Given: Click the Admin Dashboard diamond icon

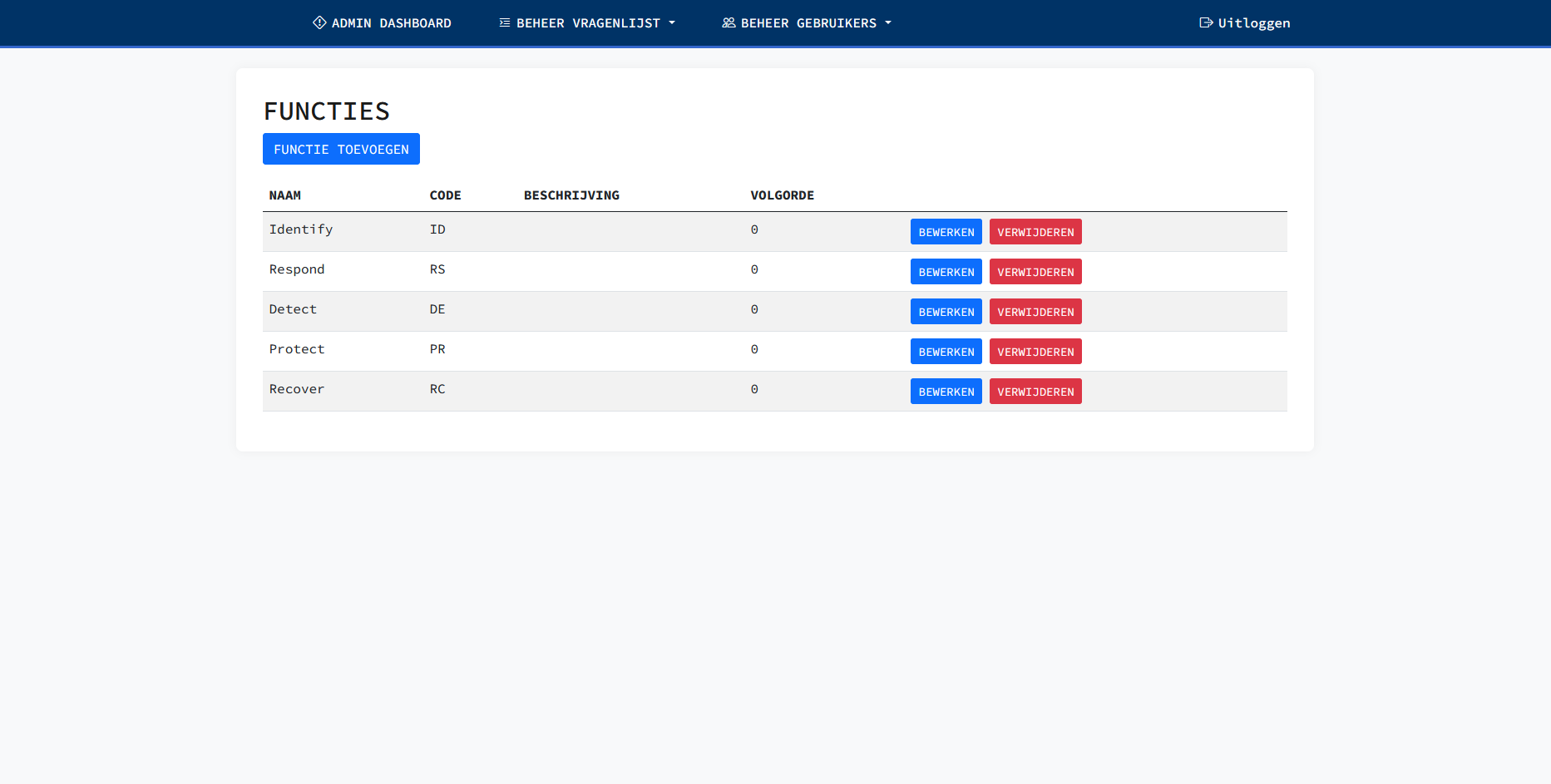Looking at the screenshot, I should point(319,22).
